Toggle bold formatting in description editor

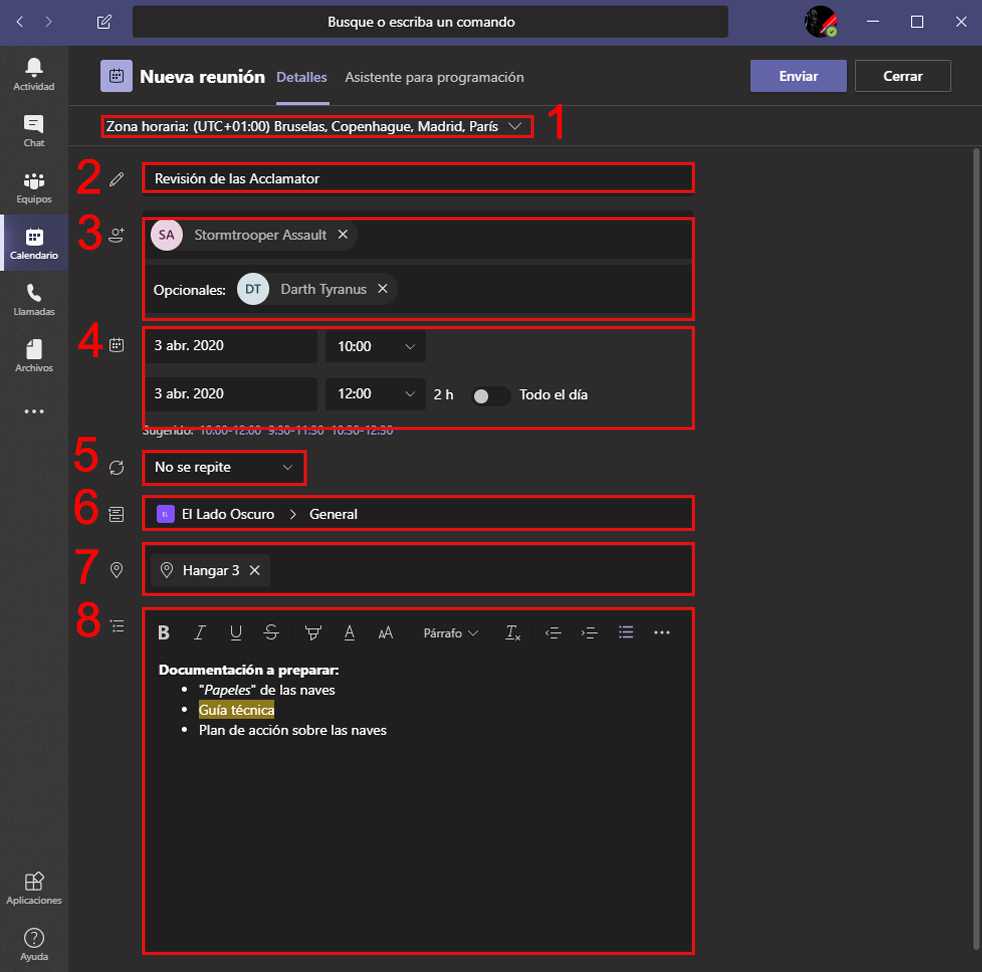[x=164, y=632]
